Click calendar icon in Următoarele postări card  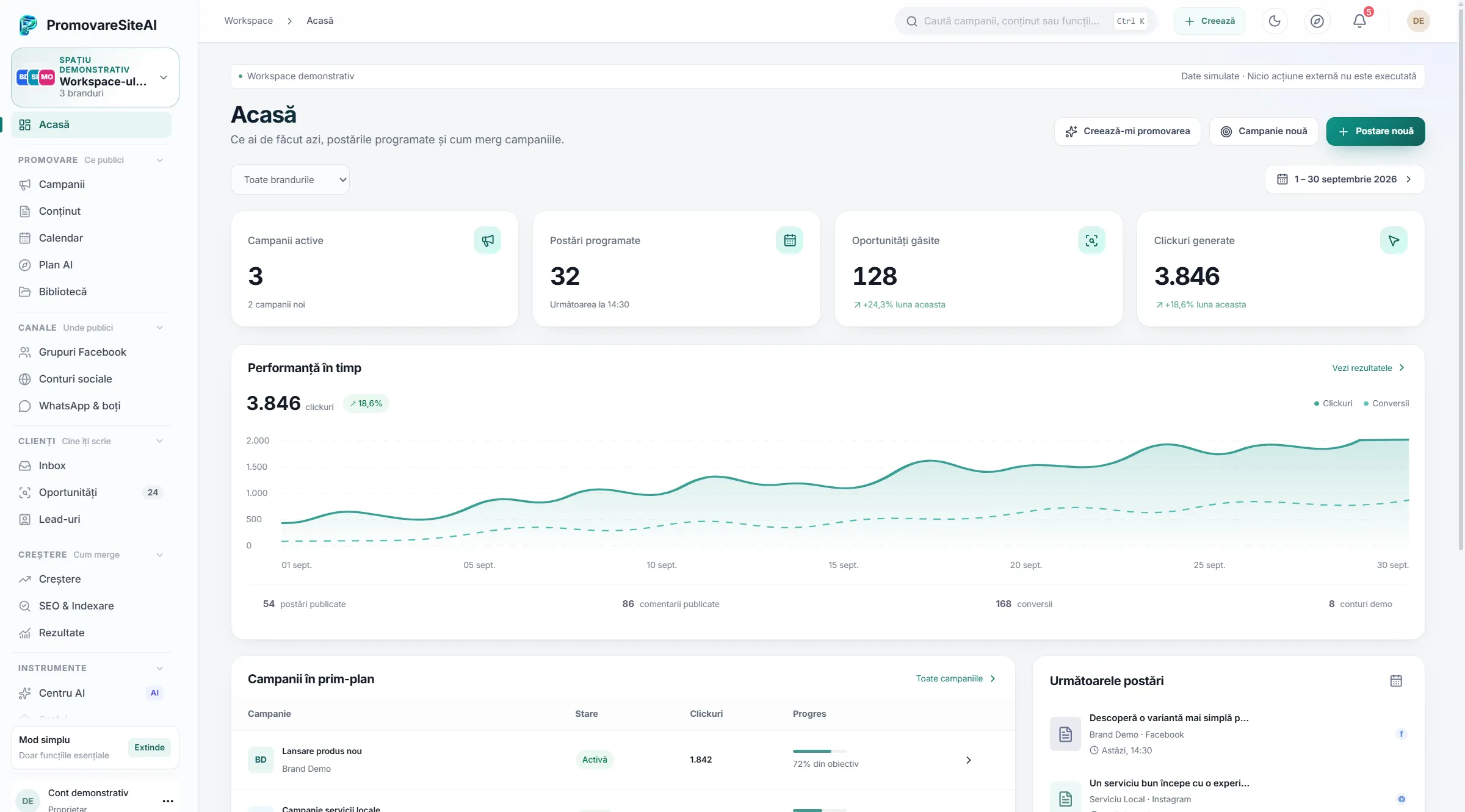pos(1396,681)
